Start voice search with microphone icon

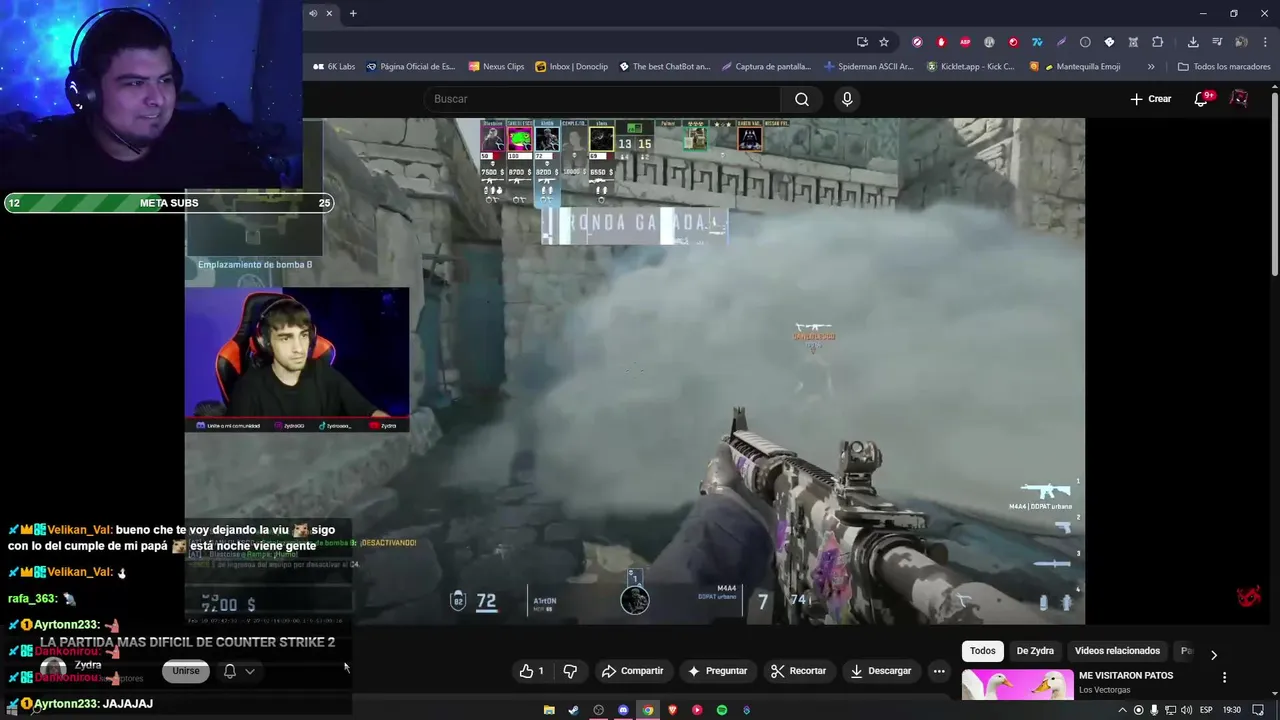tap(847, 99)
